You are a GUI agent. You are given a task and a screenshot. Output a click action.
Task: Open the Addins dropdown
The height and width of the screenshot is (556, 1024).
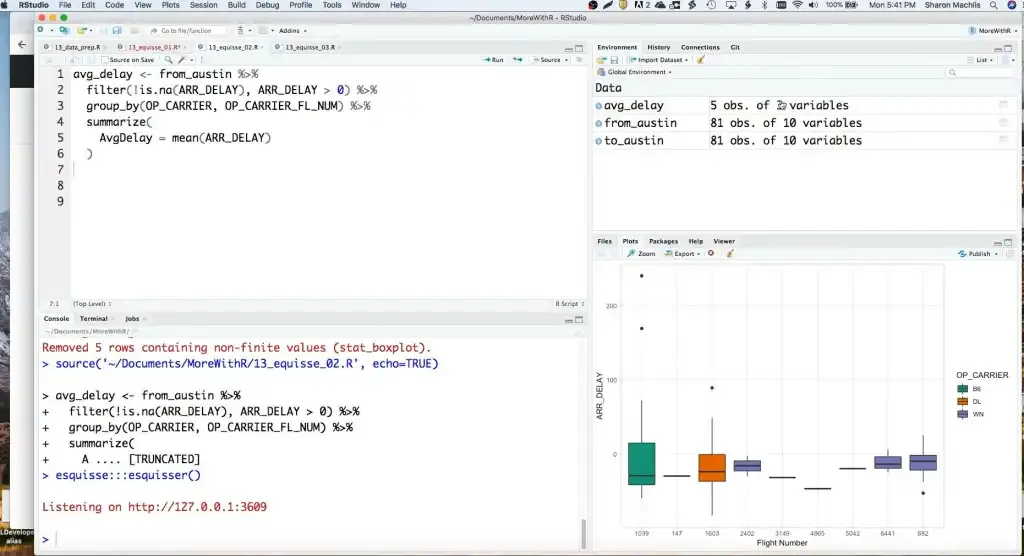293,30
